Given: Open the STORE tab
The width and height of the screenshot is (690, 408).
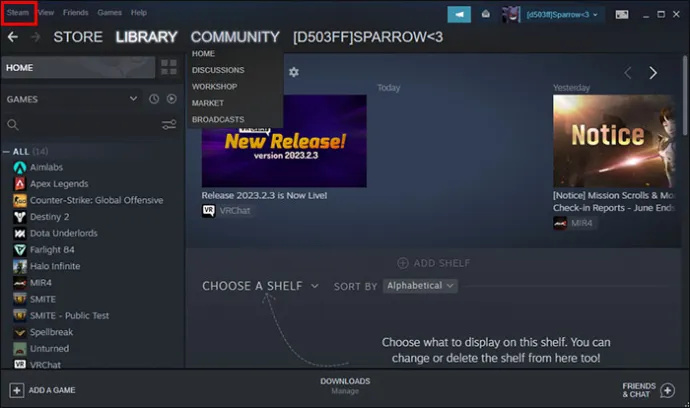Looking at the screenshot, I should tap(78, 37).
